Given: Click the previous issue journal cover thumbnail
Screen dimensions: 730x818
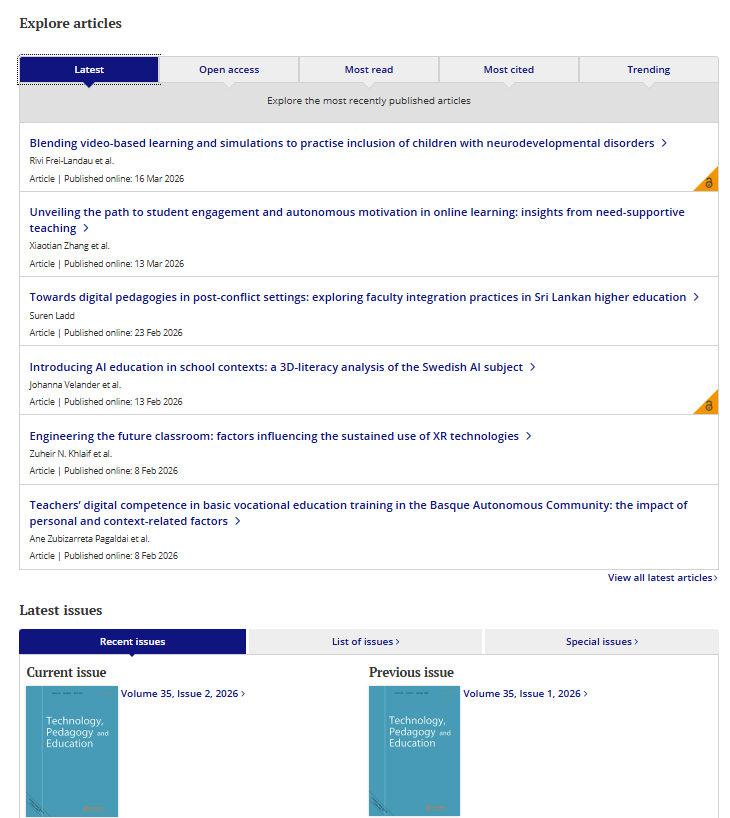Looking at the screenshot, I should pos(414,751).
